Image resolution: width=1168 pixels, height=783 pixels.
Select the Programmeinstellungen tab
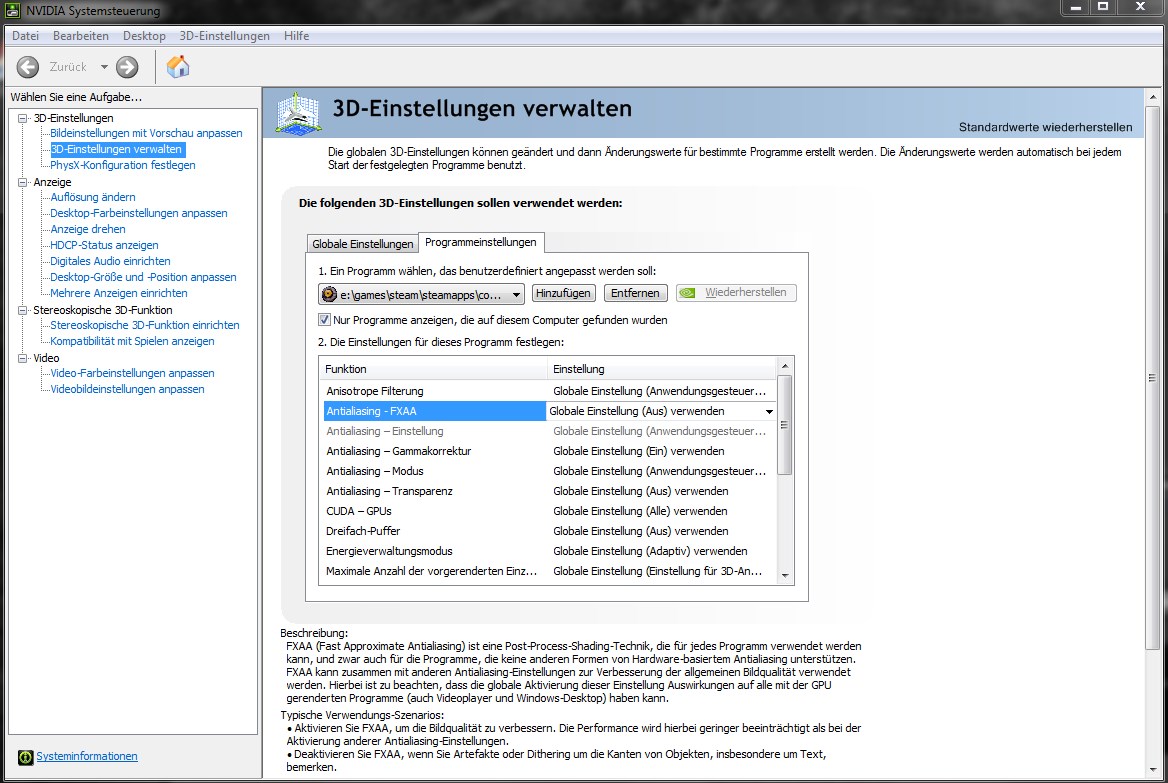tap(480, 242)
